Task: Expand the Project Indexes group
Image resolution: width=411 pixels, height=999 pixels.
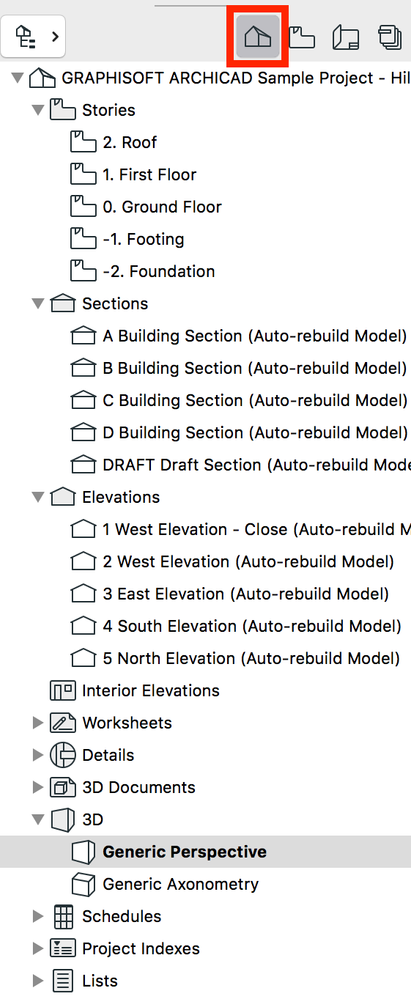Action: 38,949
